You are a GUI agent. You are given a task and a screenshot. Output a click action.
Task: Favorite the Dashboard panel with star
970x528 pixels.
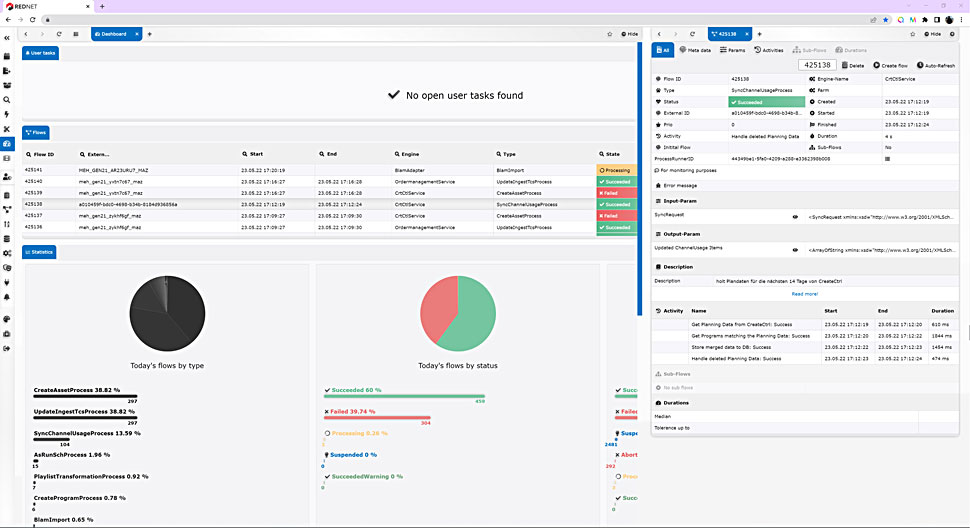pos(609,34)
